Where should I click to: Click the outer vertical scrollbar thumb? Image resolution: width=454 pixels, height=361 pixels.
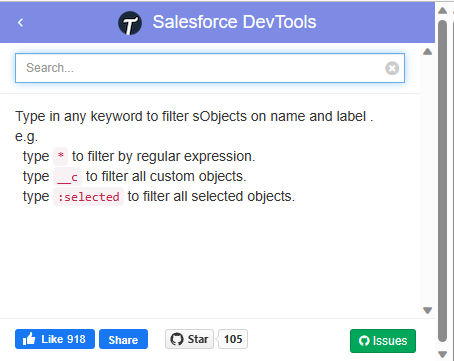click(442, 181)
